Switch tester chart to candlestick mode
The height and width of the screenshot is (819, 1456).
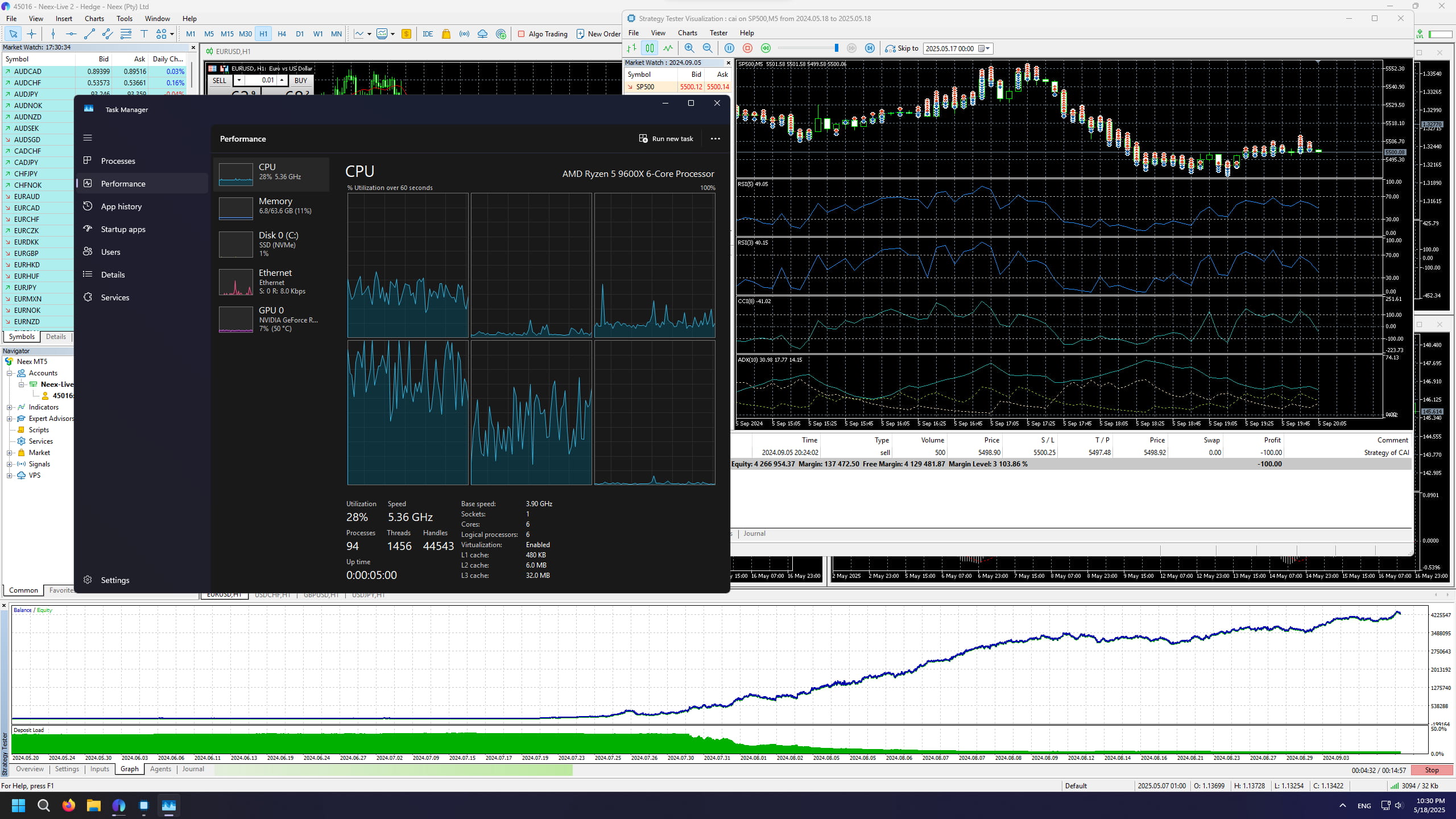(x=650, y=48)
